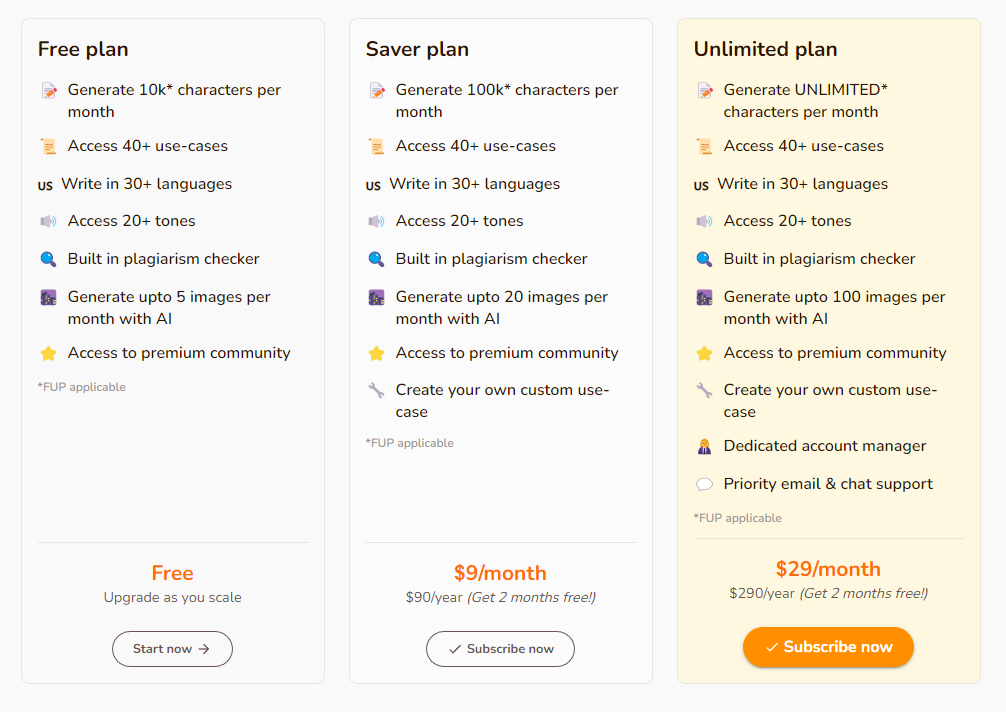Click the wrench icon in Saver plan
The width and height of the screenshot is (1006, 712).
coord(377,390)
